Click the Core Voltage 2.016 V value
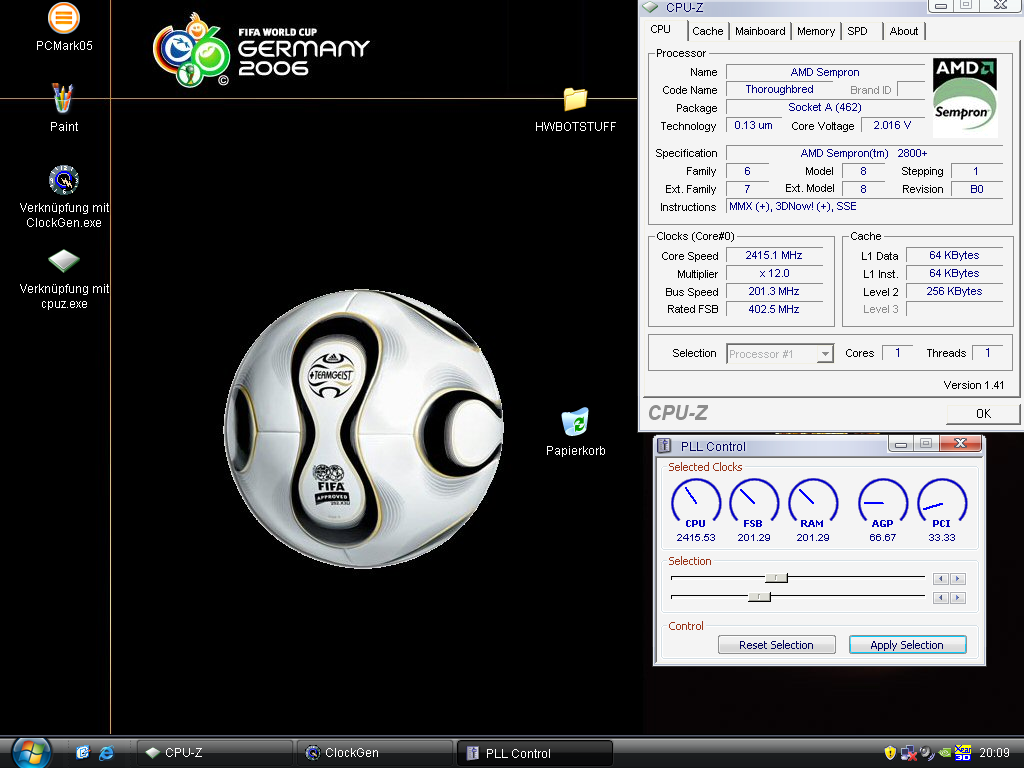Screen dimensions: 1024x768 892,125
